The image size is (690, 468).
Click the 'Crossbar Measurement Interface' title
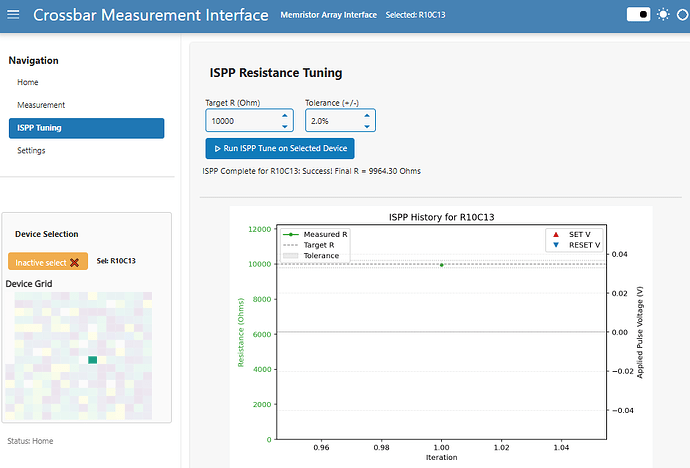(150, 15)
